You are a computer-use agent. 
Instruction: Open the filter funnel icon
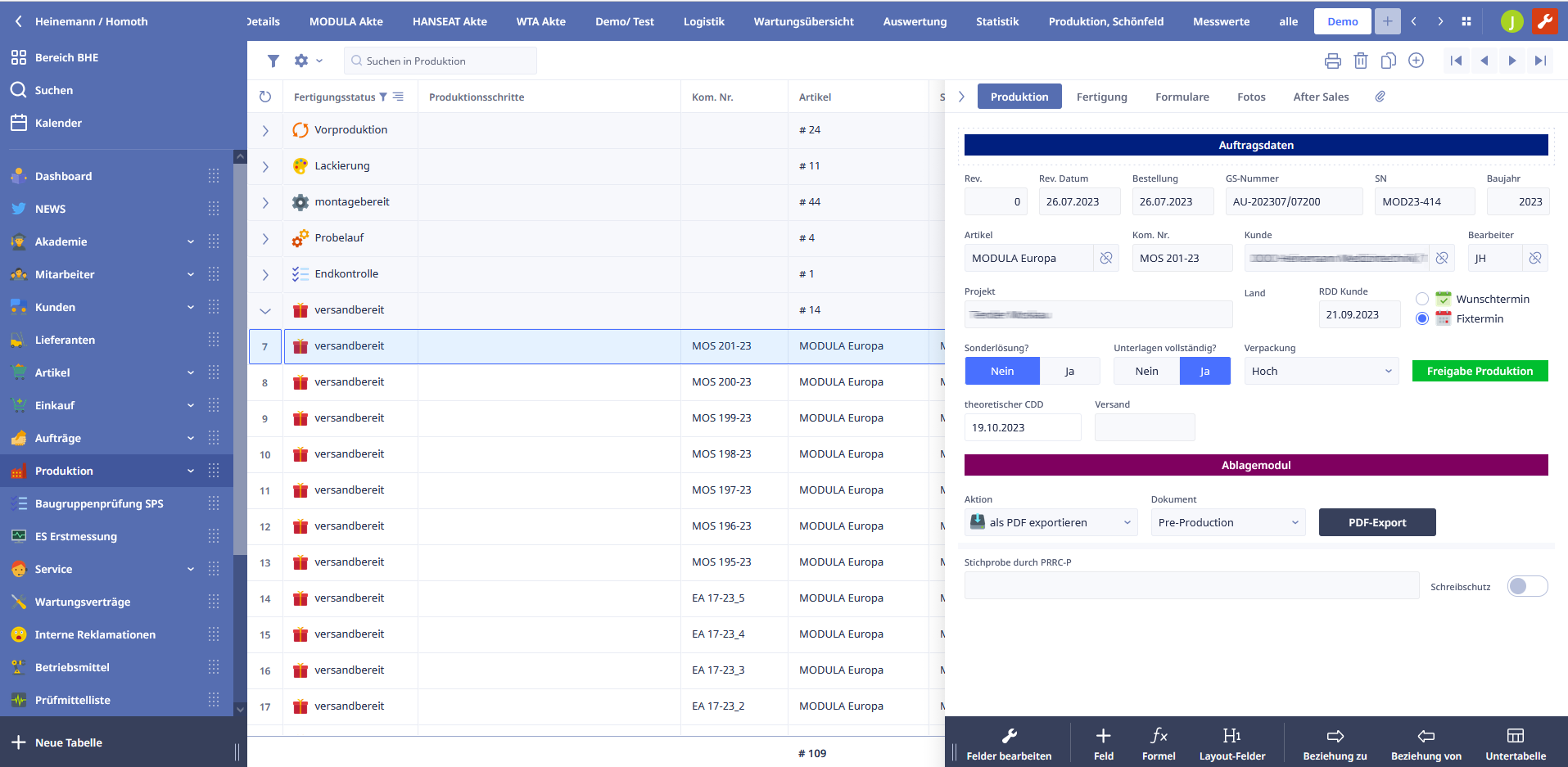(x=273, y=61)
